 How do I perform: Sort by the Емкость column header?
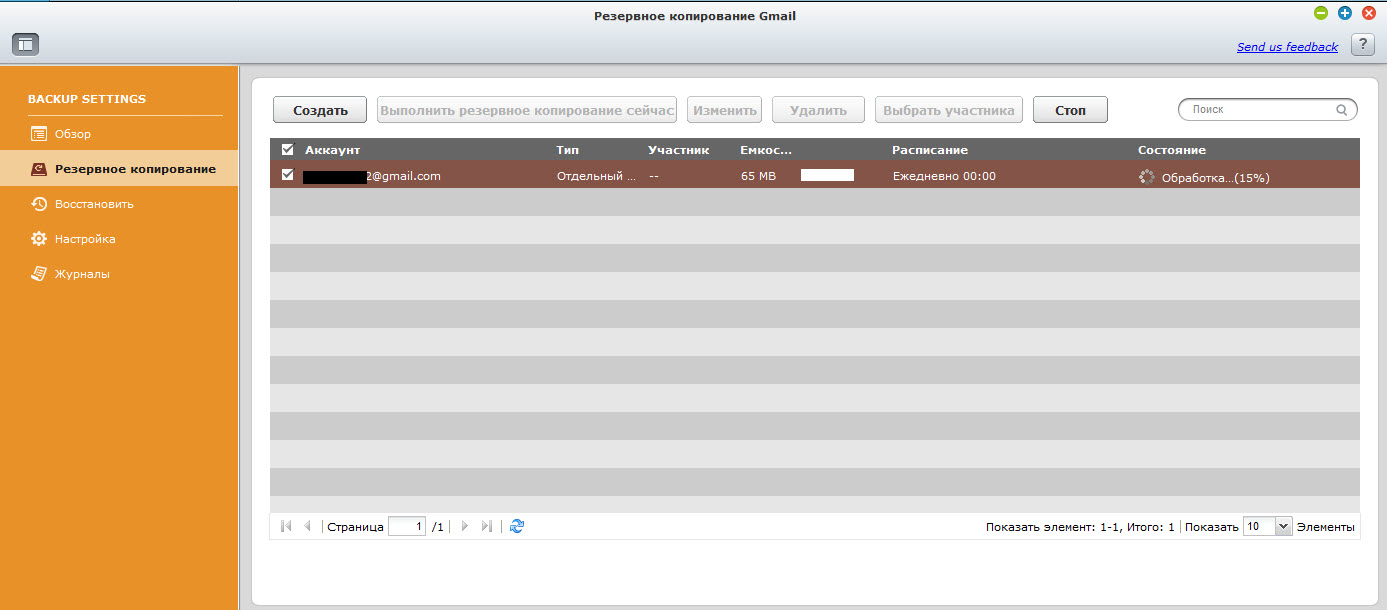766,150
